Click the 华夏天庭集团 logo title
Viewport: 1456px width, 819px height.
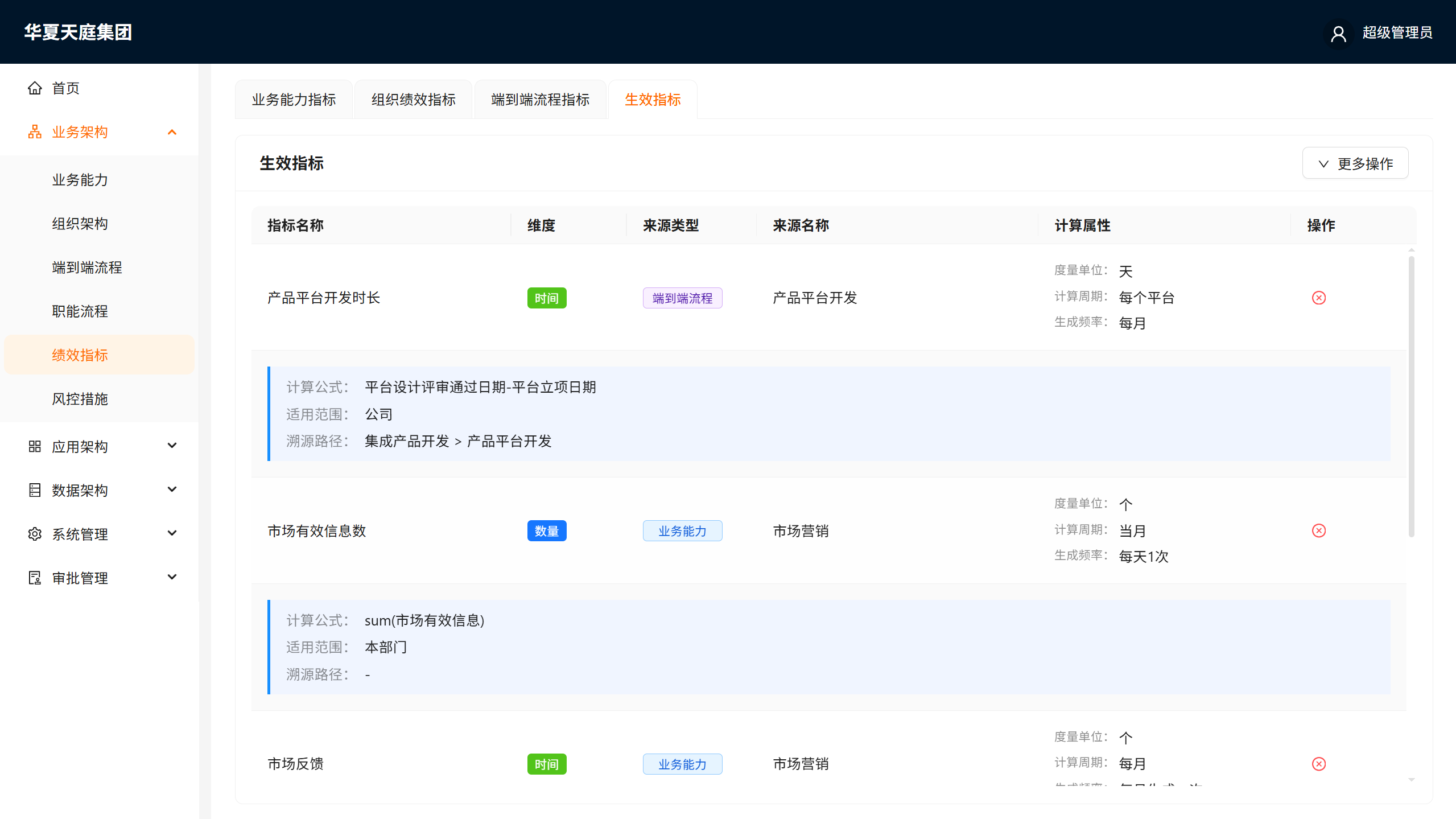coord(78,32)
